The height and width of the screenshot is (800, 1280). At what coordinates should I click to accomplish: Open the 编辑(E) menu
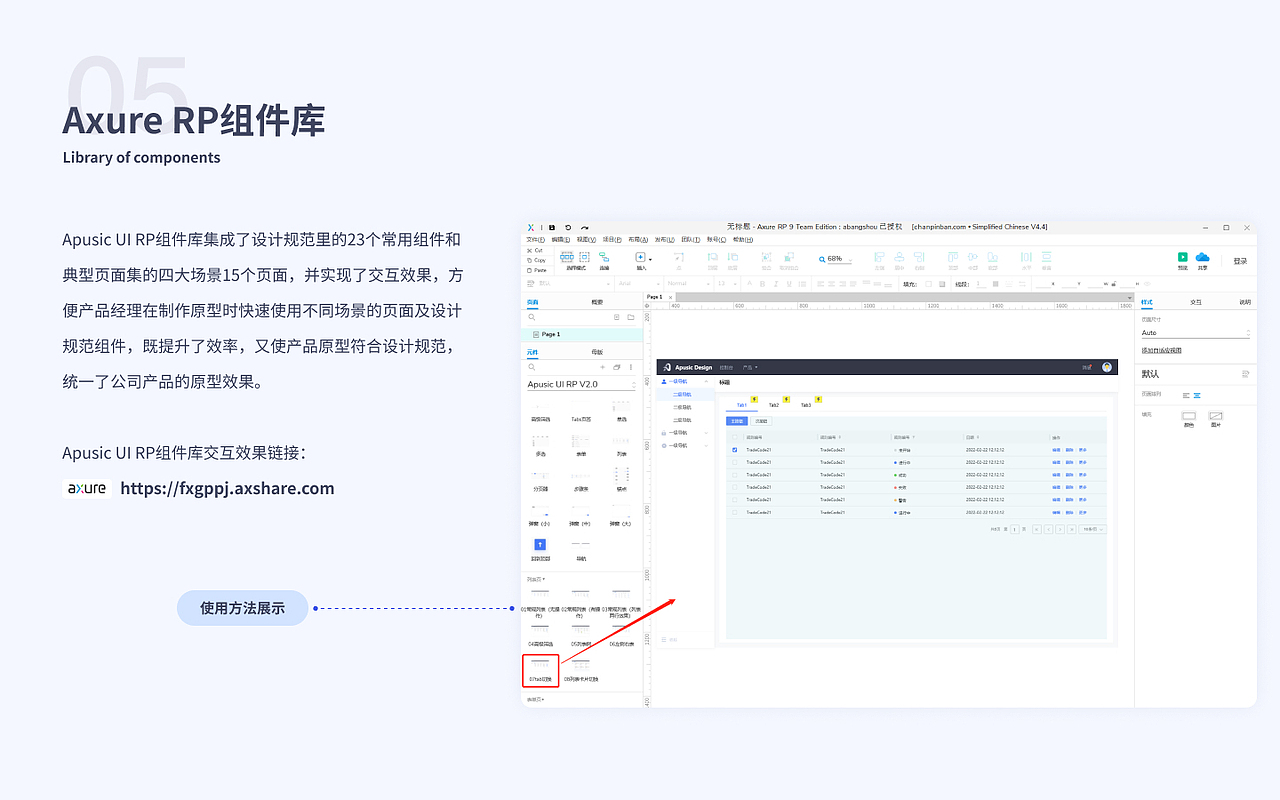561,240
